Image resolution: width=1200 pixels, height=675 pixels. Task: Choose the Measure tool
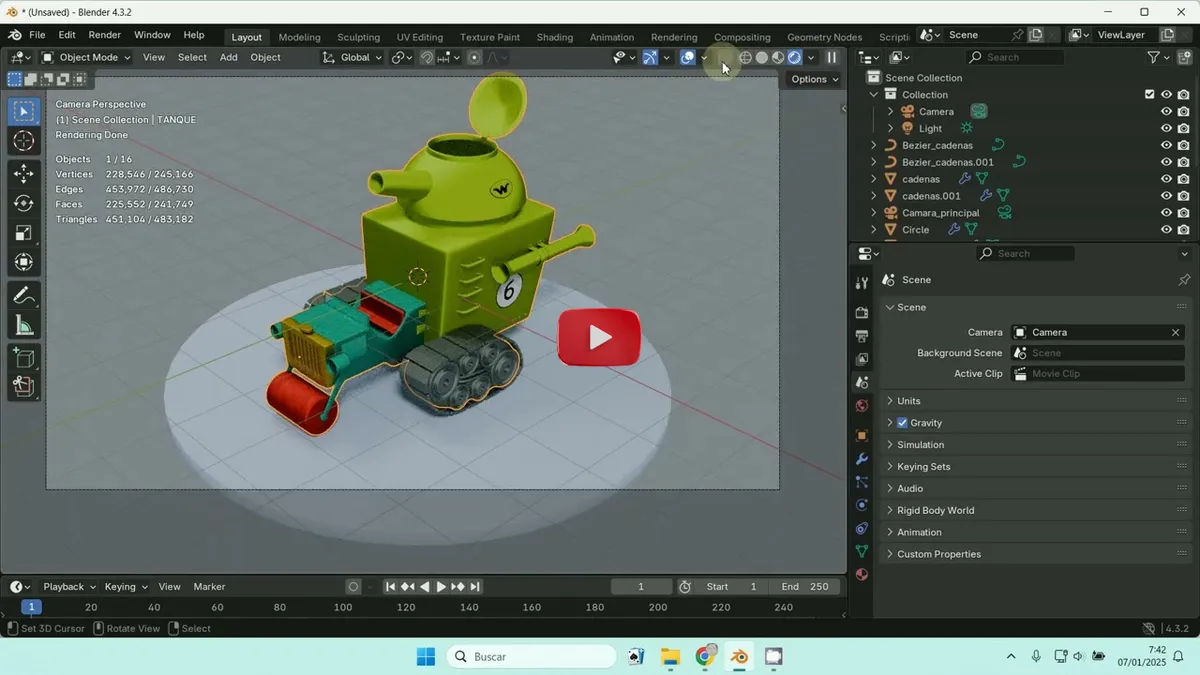[x=24, y=326]
